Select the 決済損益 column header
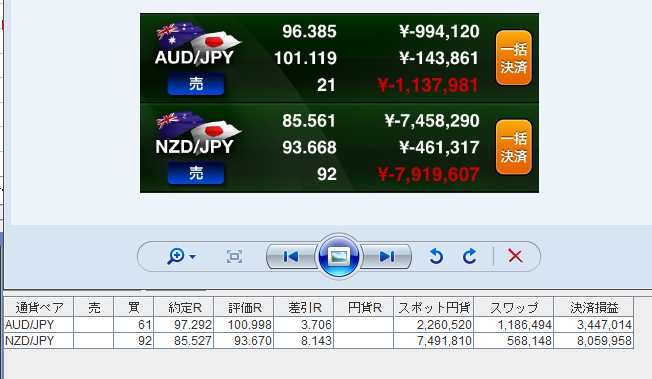The height and width of the screenshot is (379, 652). [x=594, y=307]
